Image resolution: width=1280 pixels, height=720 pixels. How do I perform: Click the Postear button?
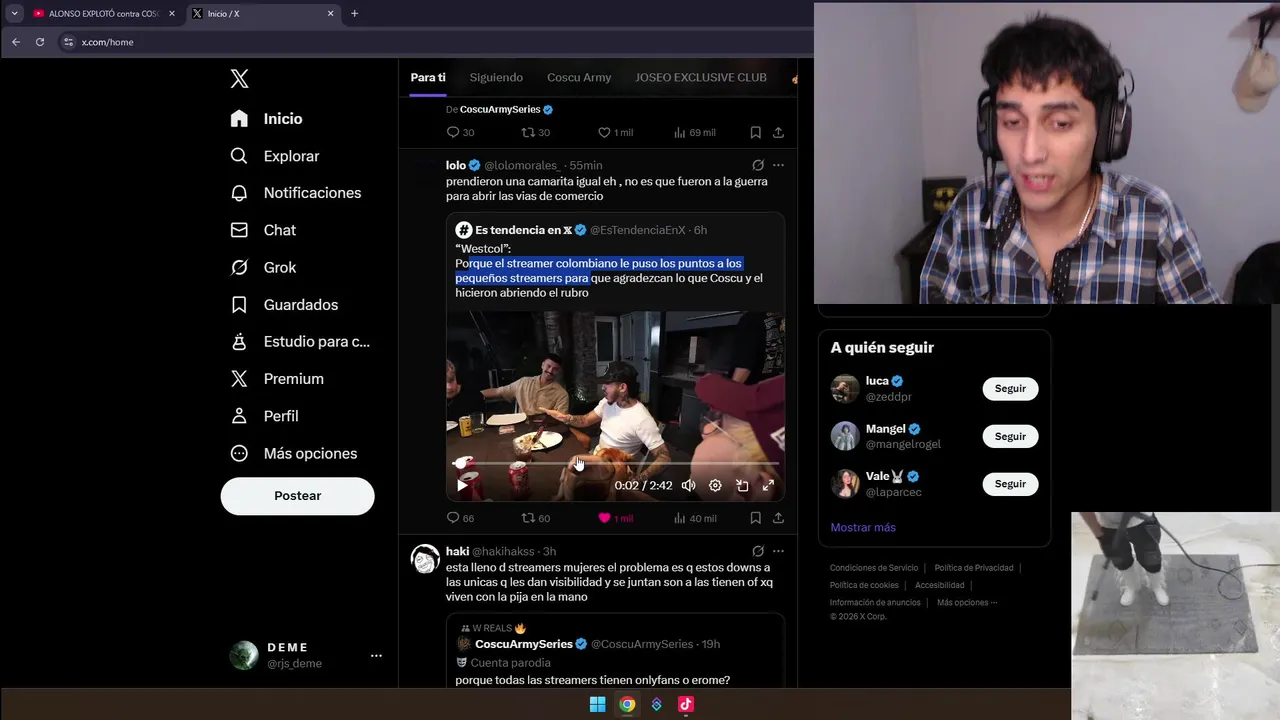(298, 496)
